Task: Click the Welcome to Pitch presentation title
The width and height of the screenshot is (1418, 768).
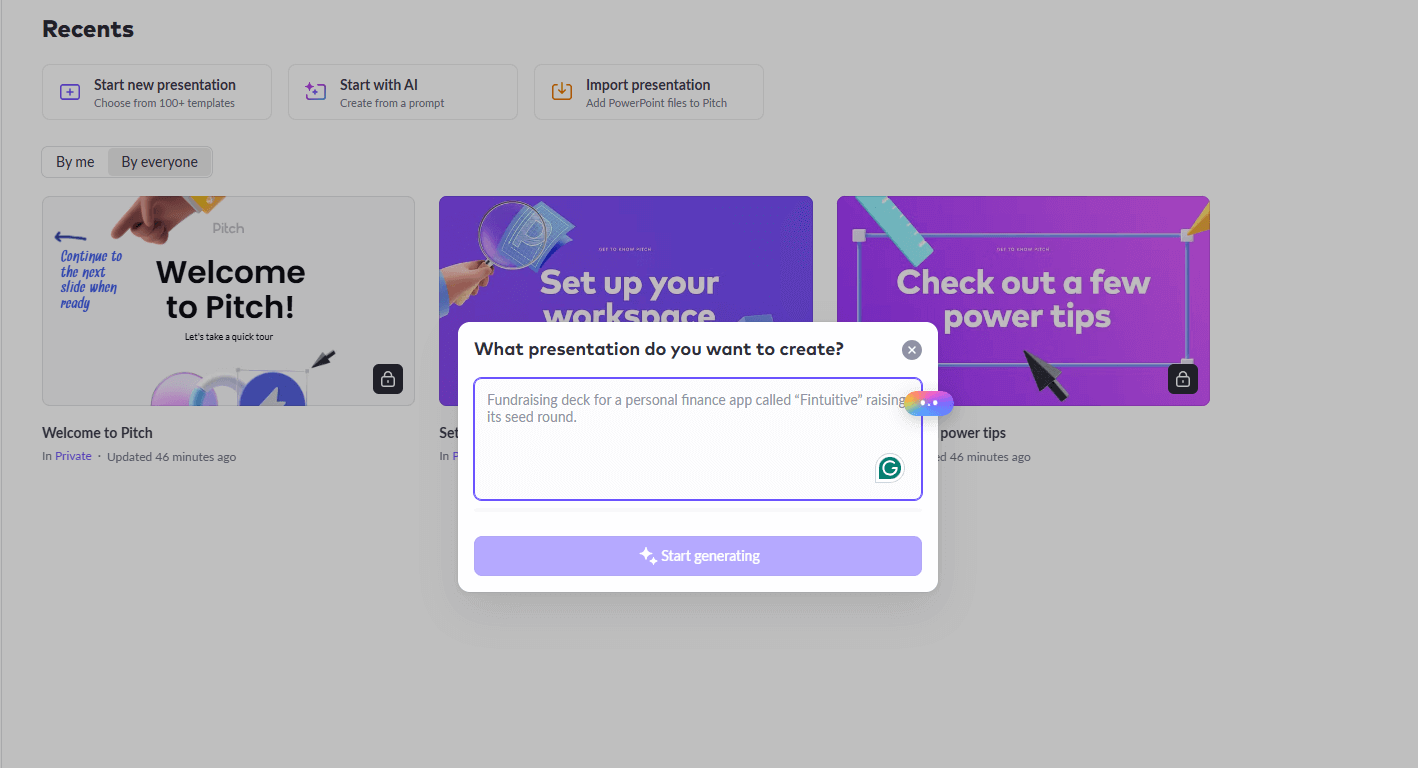Action: [x=97, y=433]
